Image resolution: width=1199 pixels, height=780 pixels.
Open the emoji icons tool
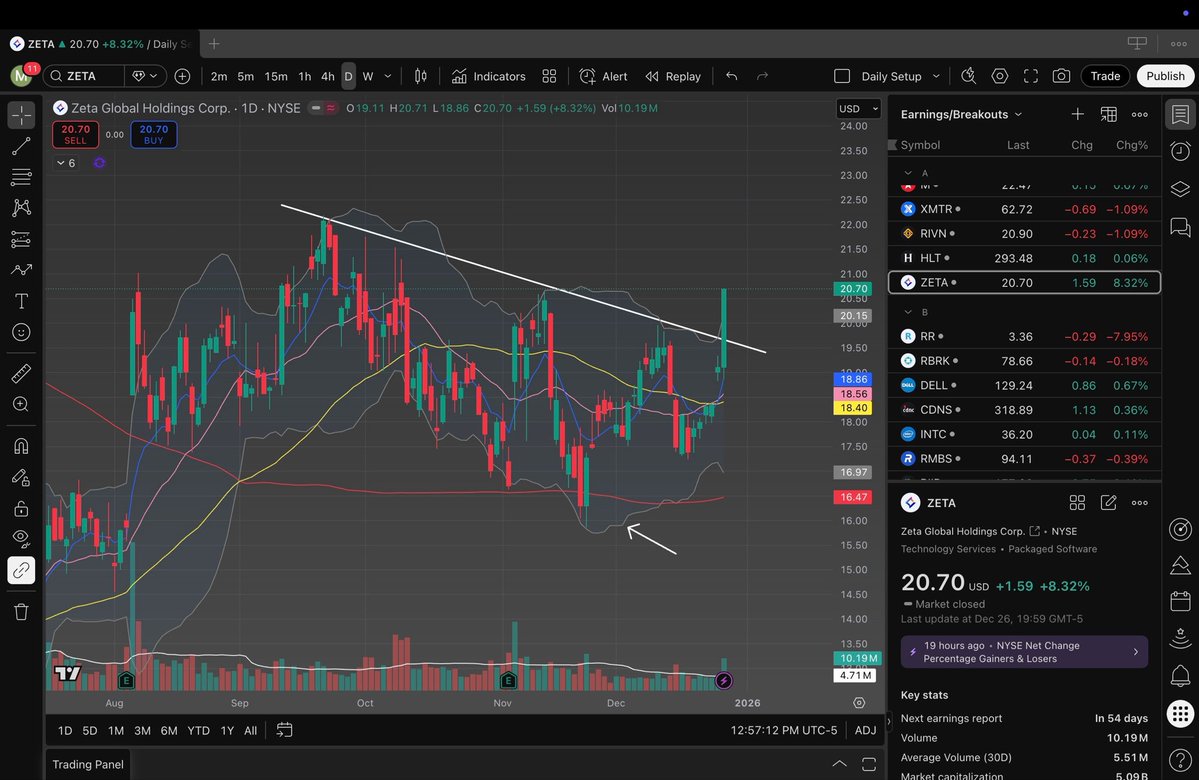coord(21,332)
